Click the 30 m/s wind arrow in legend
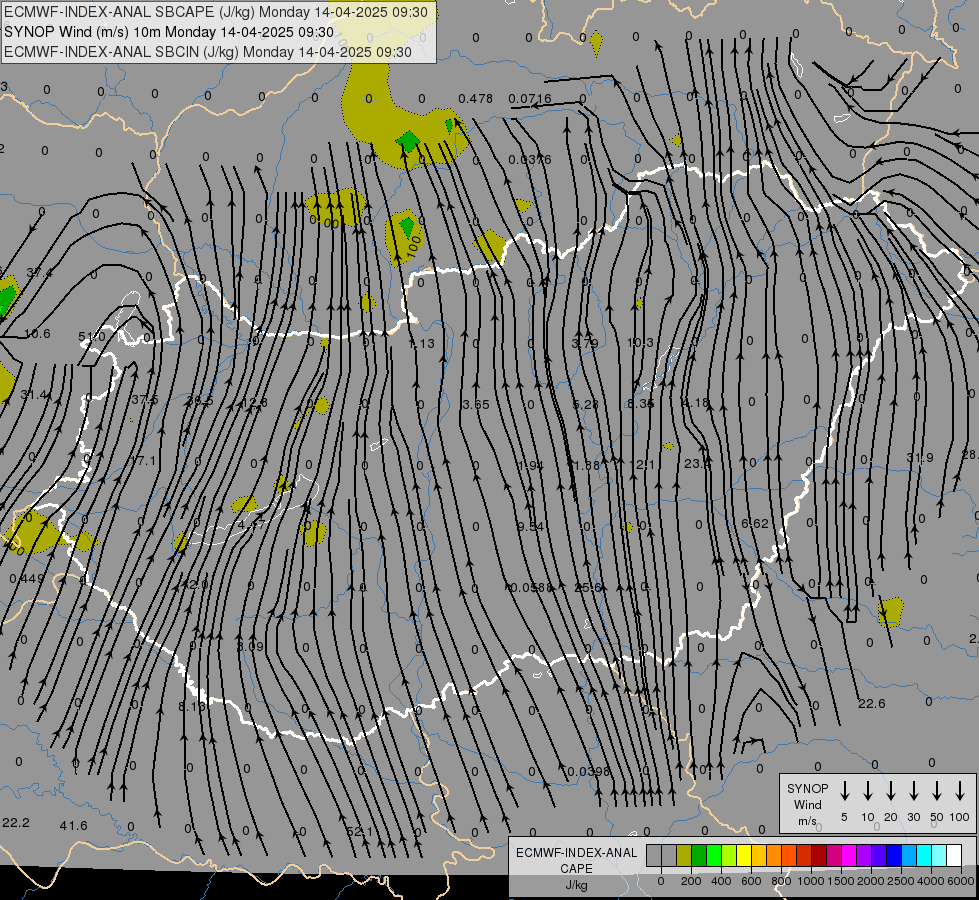The width and height of the screenshot is (979, 900). coord(913,791)
